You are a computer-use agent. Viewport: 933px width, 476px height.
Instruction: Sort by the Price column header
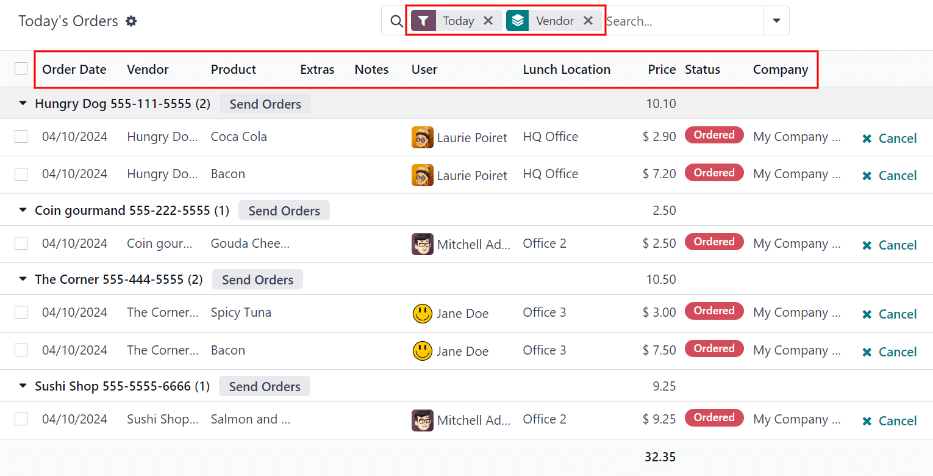(661, 70)
